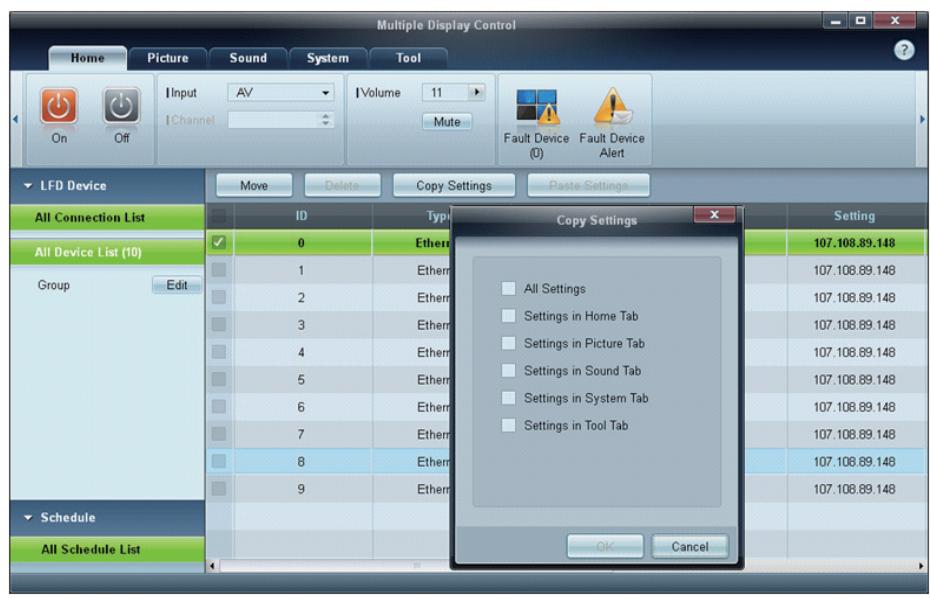Click the Volume value field
Image resolution: width=931 pixels, height=598 pixels.
pyautogui.click(x=445, y=93)
